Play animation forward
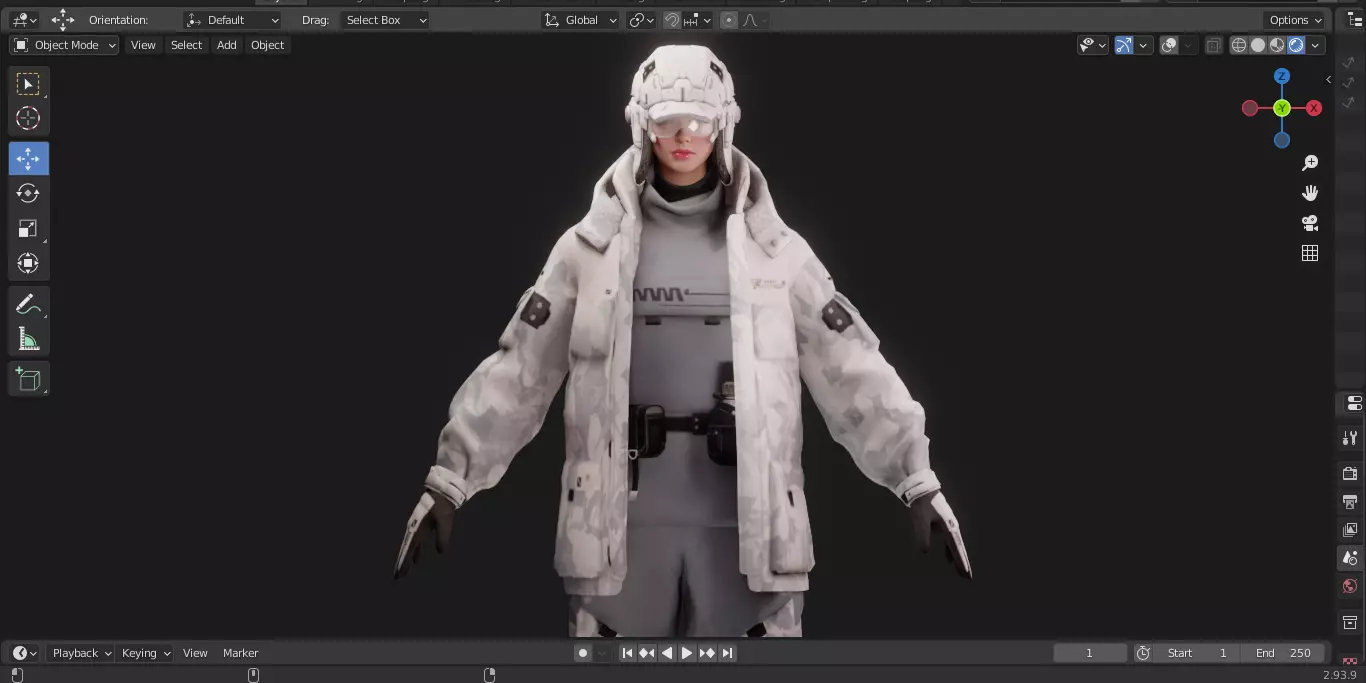 coord(687,653)
